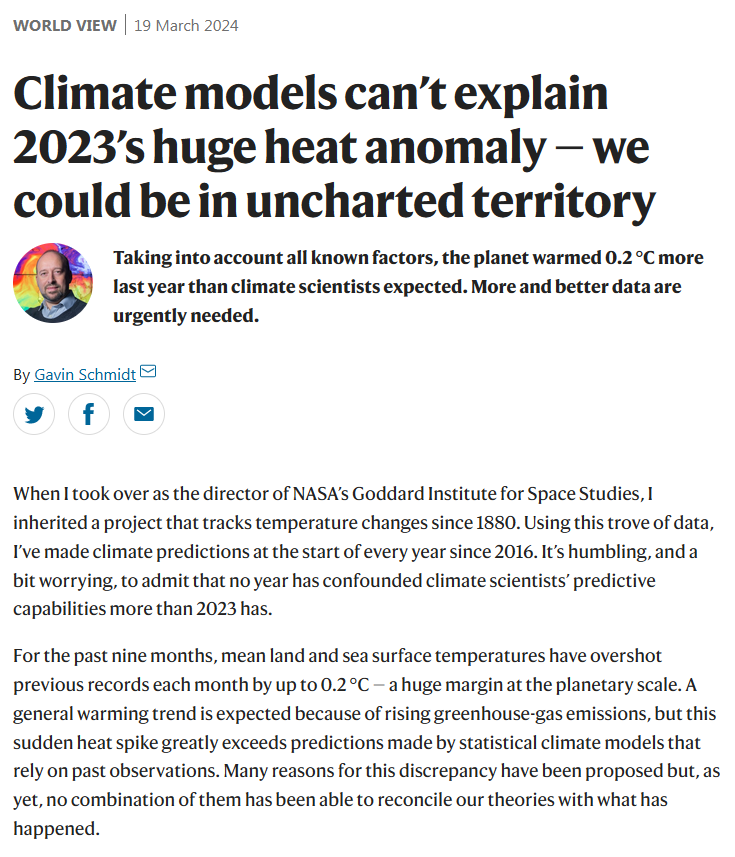Click the envelope icon beside Gavin Schmidt's name

(148, 370)
